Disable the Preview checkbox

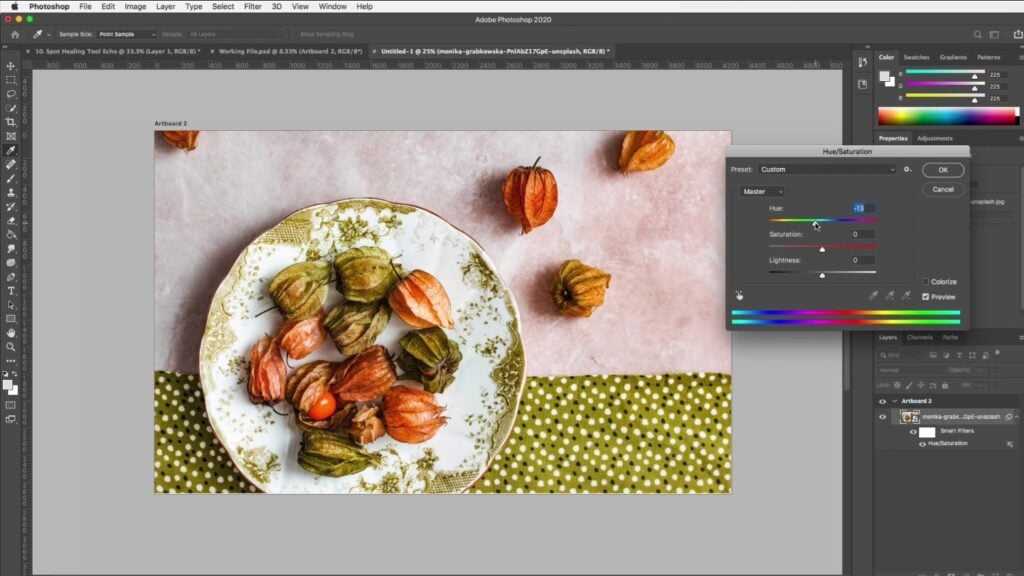click(925, 296)
